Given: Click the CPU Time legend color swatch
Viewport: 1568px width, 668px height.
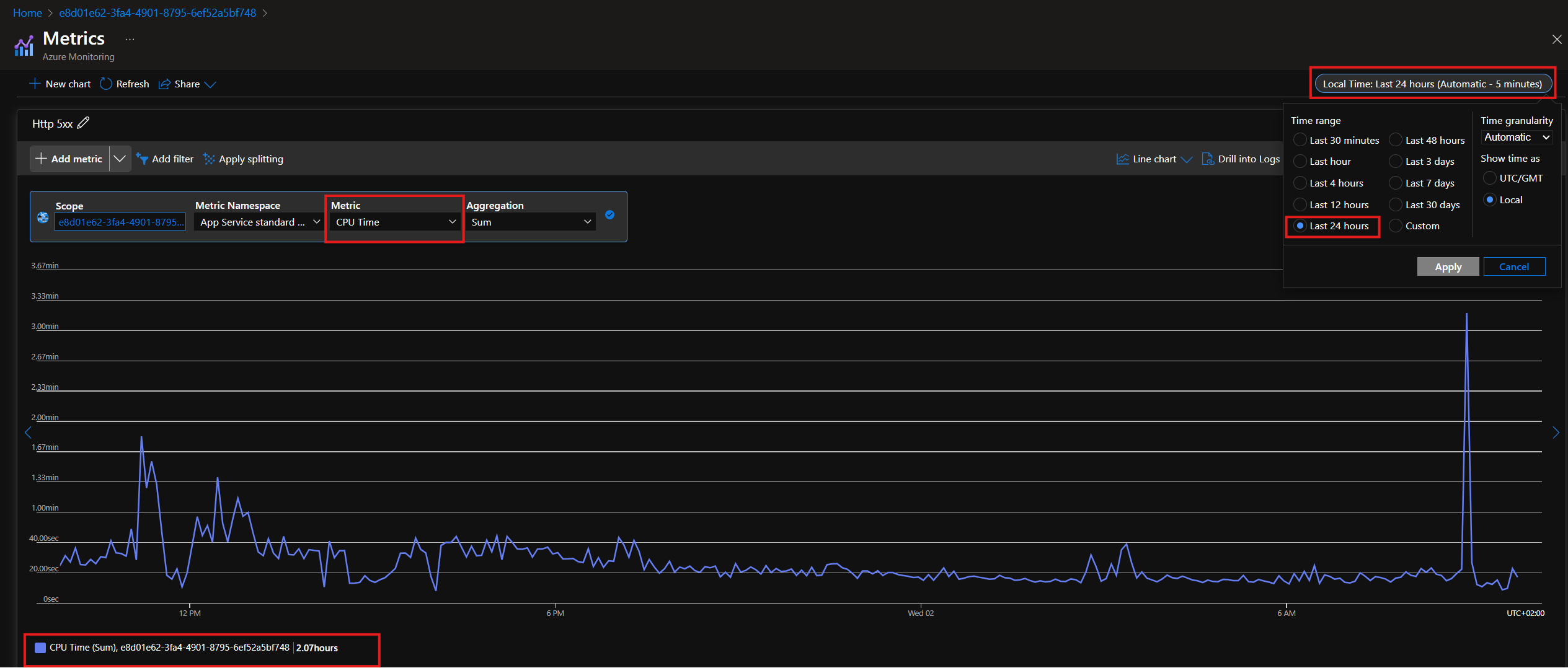Looking at the screenshot, I should point(40,648).
